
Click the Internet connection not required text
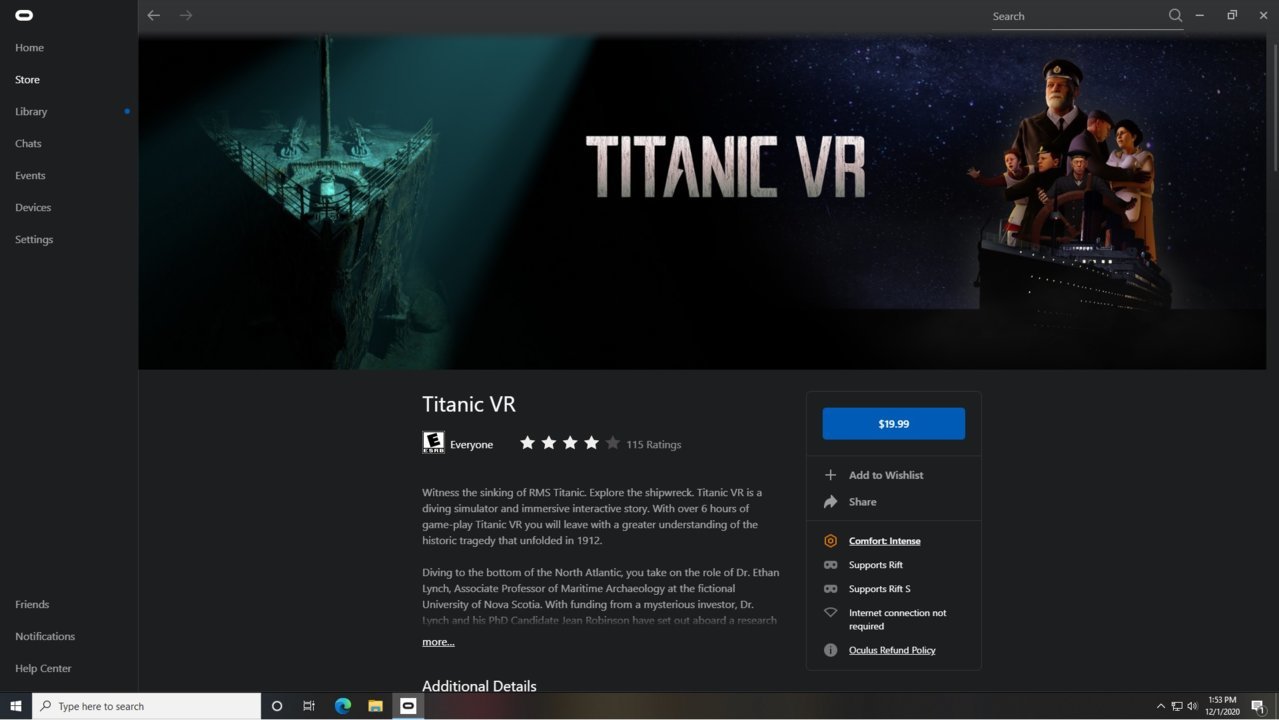pyautogui.click(x=897, y=619)
